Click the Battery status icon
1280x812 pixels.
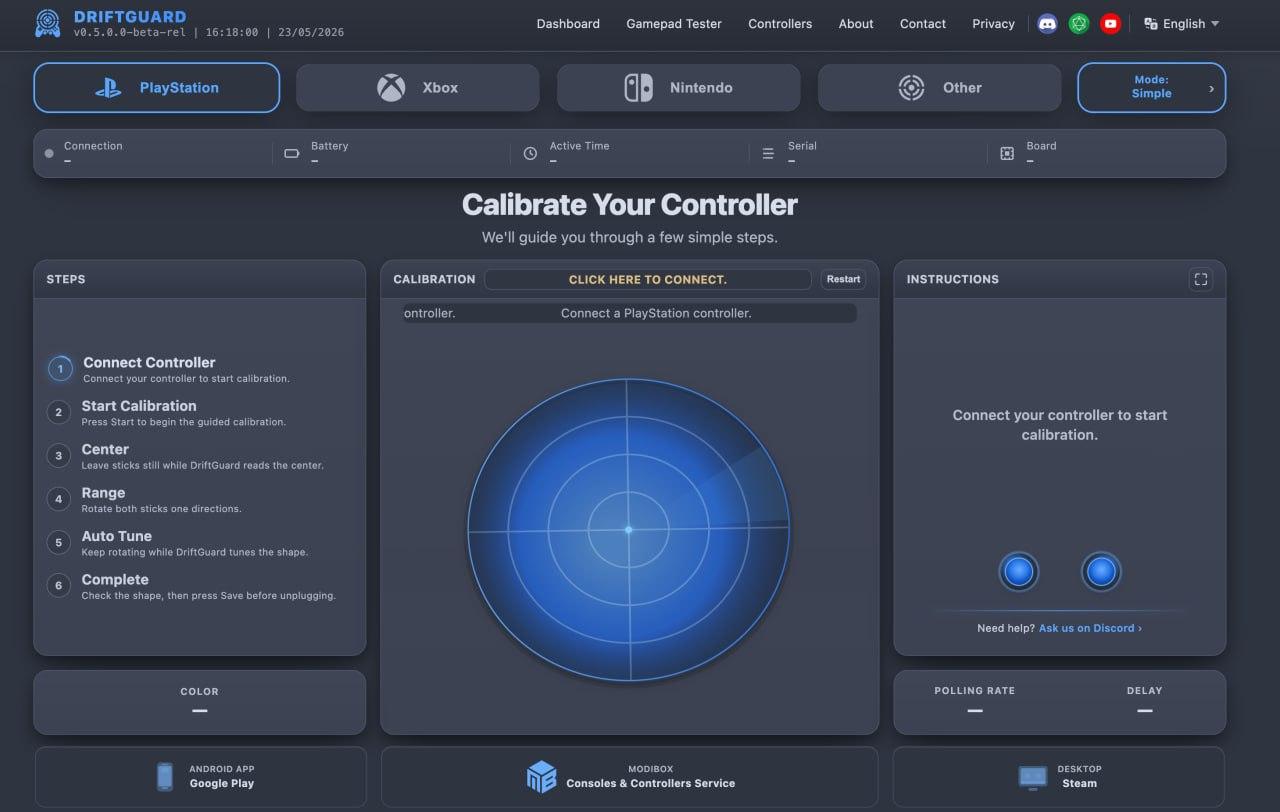point(292,154)
